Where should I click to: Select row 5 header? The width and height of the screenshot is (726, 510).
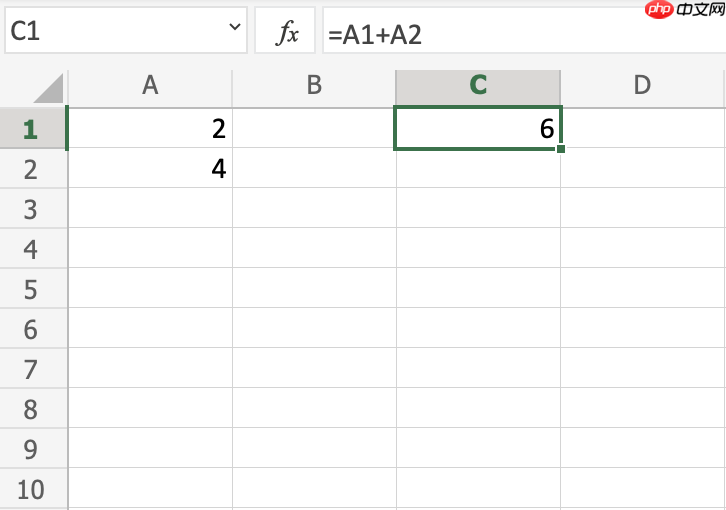[30, 289]
